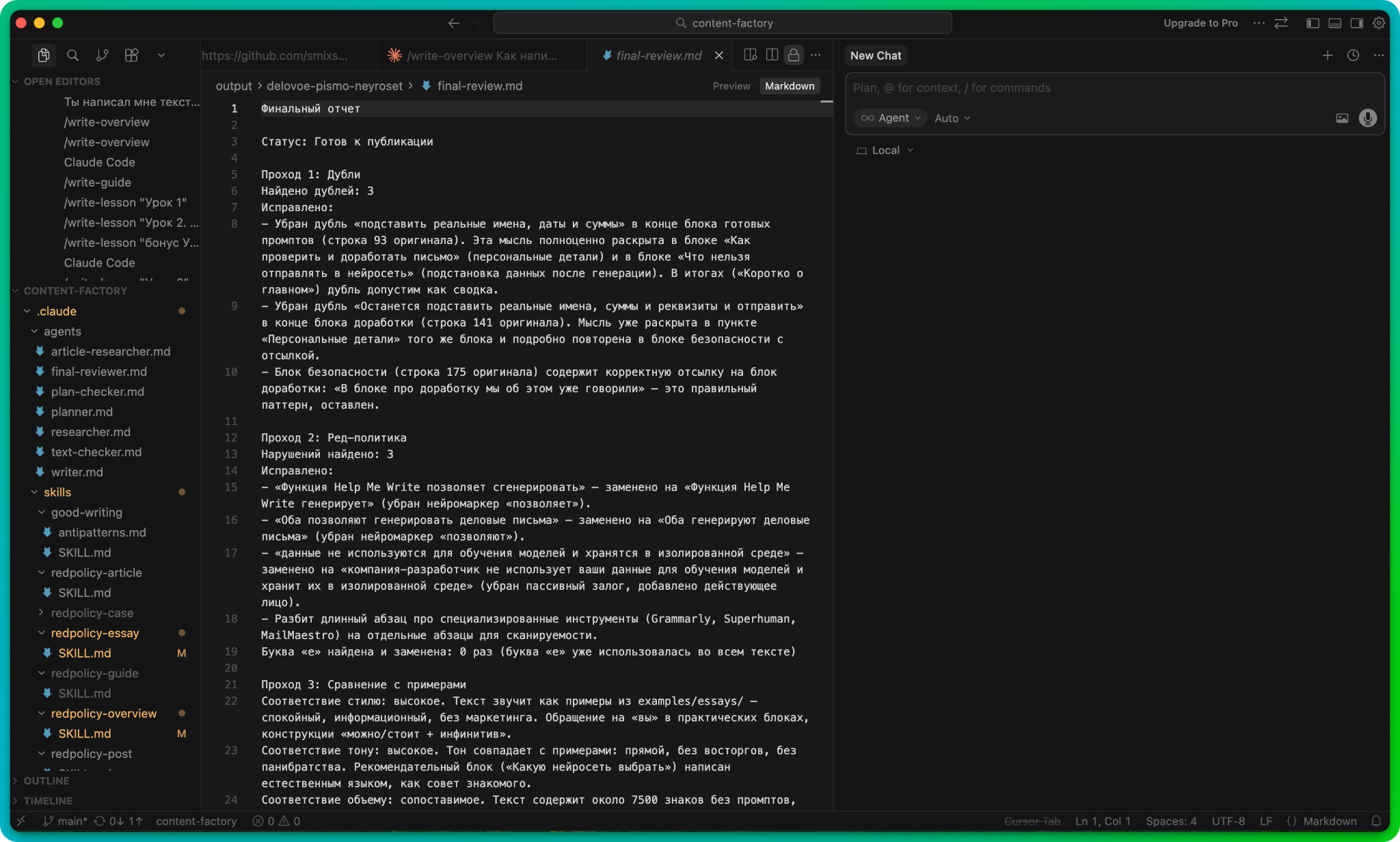Open notifications bell in status bar
Image resolution: width=1400 pixels, height=842 pixels.
1376,821
